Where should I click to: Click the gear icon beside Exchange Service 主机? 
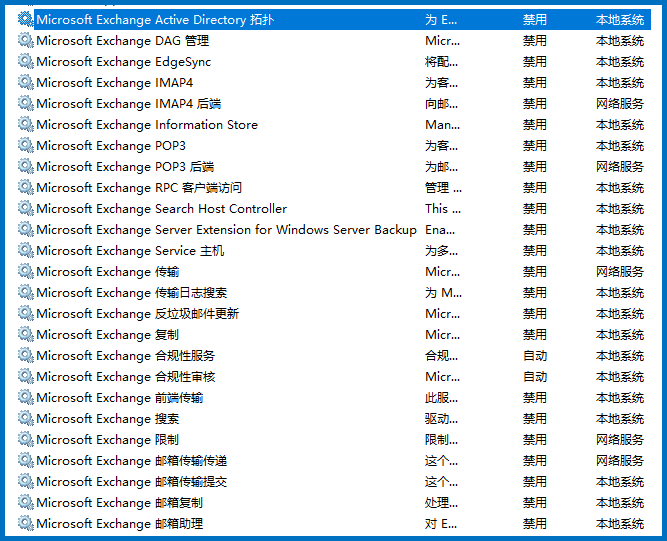[26, 251]
